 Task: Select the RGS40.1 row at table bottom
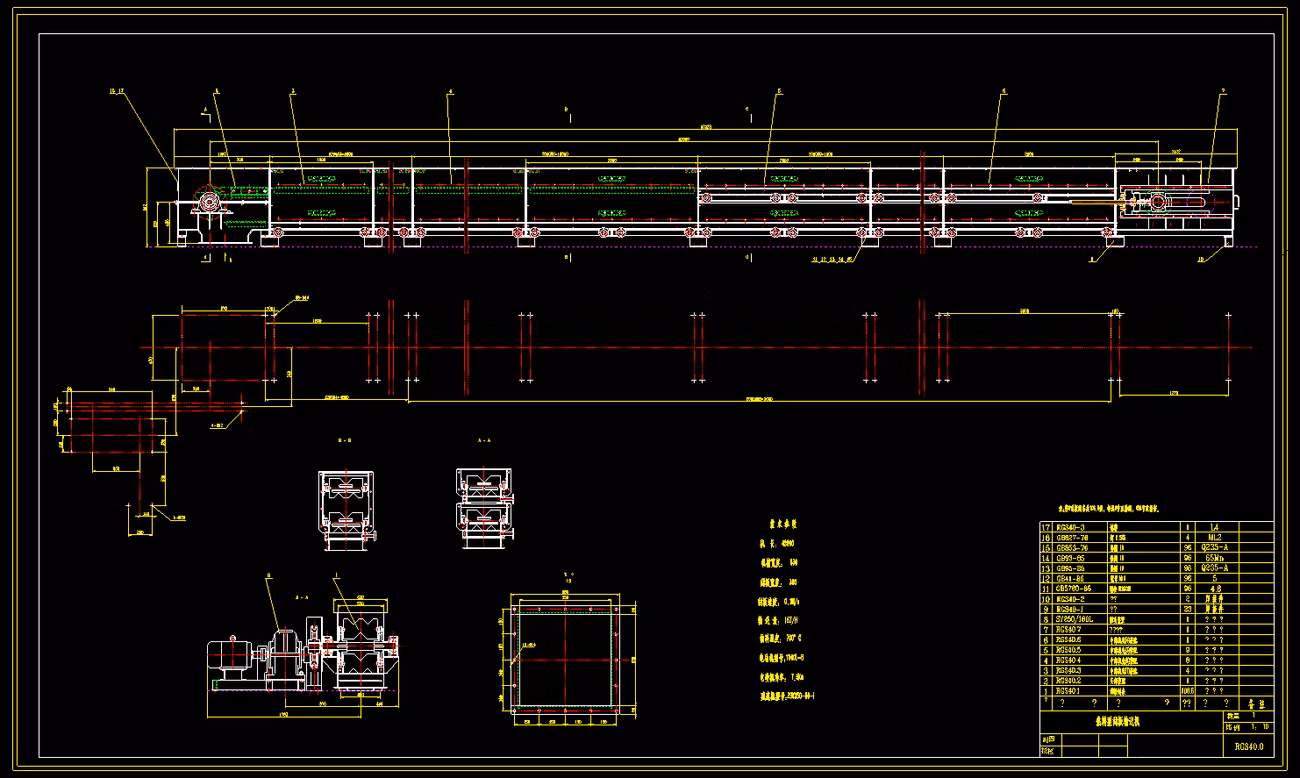tap(1156, 690)
